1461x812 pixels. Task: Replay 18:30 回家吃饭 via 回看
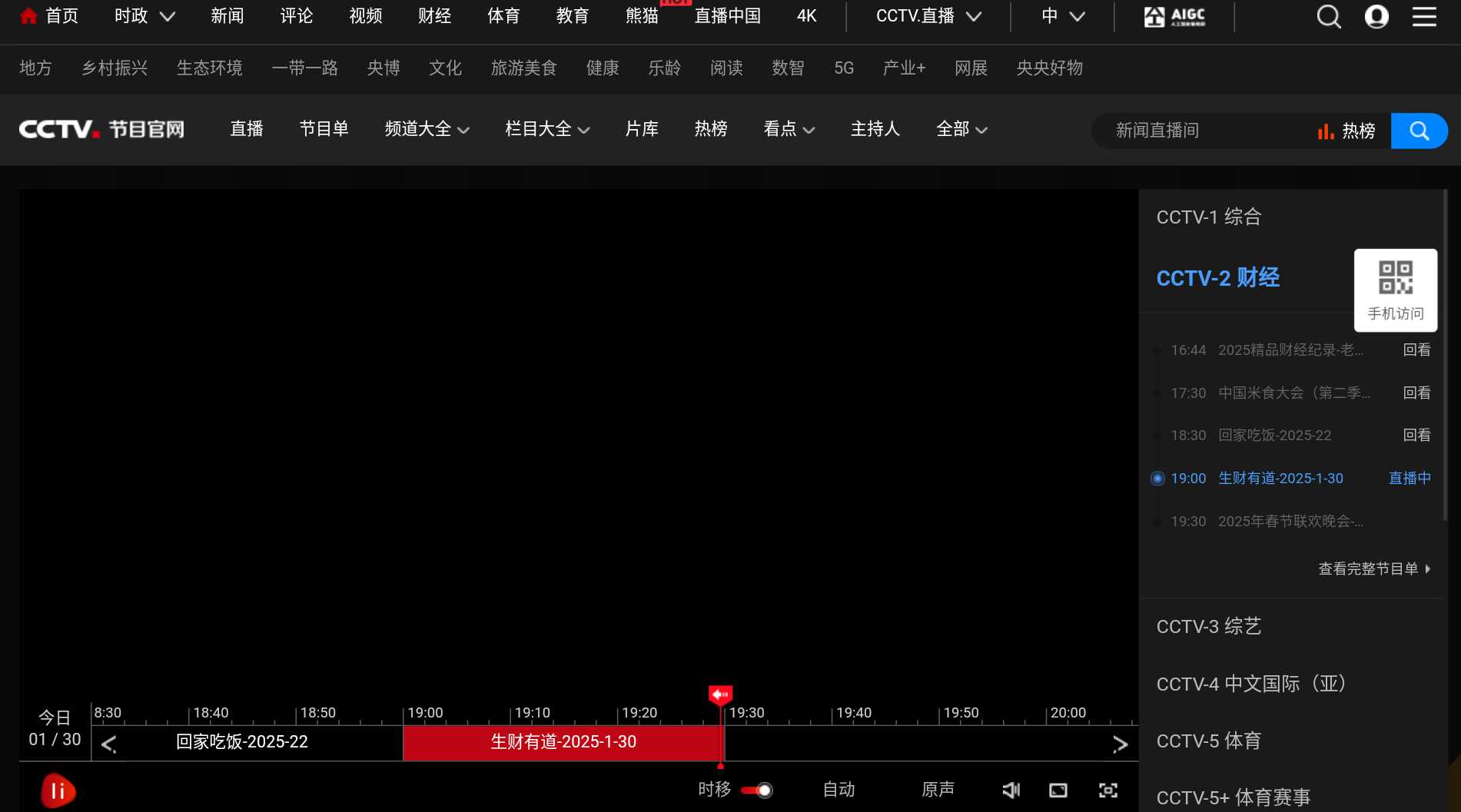pyautogui.click(x=1416, y=436)
